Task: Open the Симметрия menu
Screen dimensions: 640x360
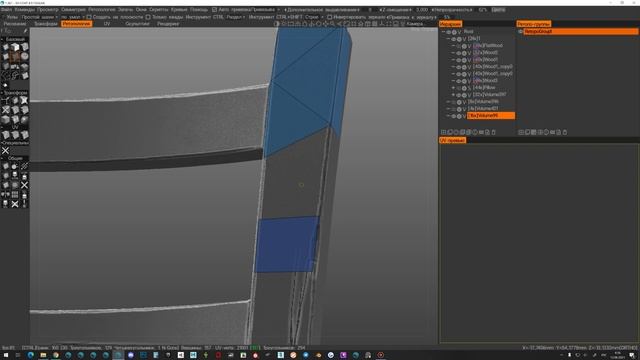Action: (73, 9)
